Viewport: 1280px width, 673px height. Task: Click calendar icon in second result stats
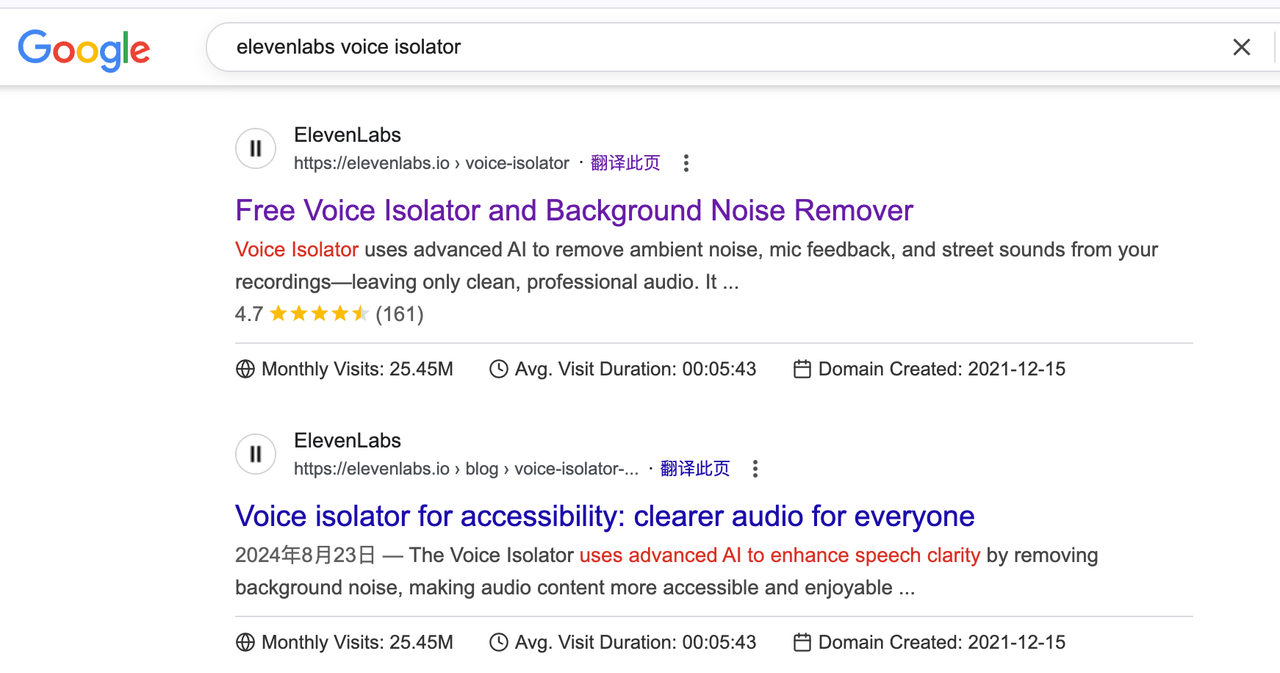(x=802, y=642)
